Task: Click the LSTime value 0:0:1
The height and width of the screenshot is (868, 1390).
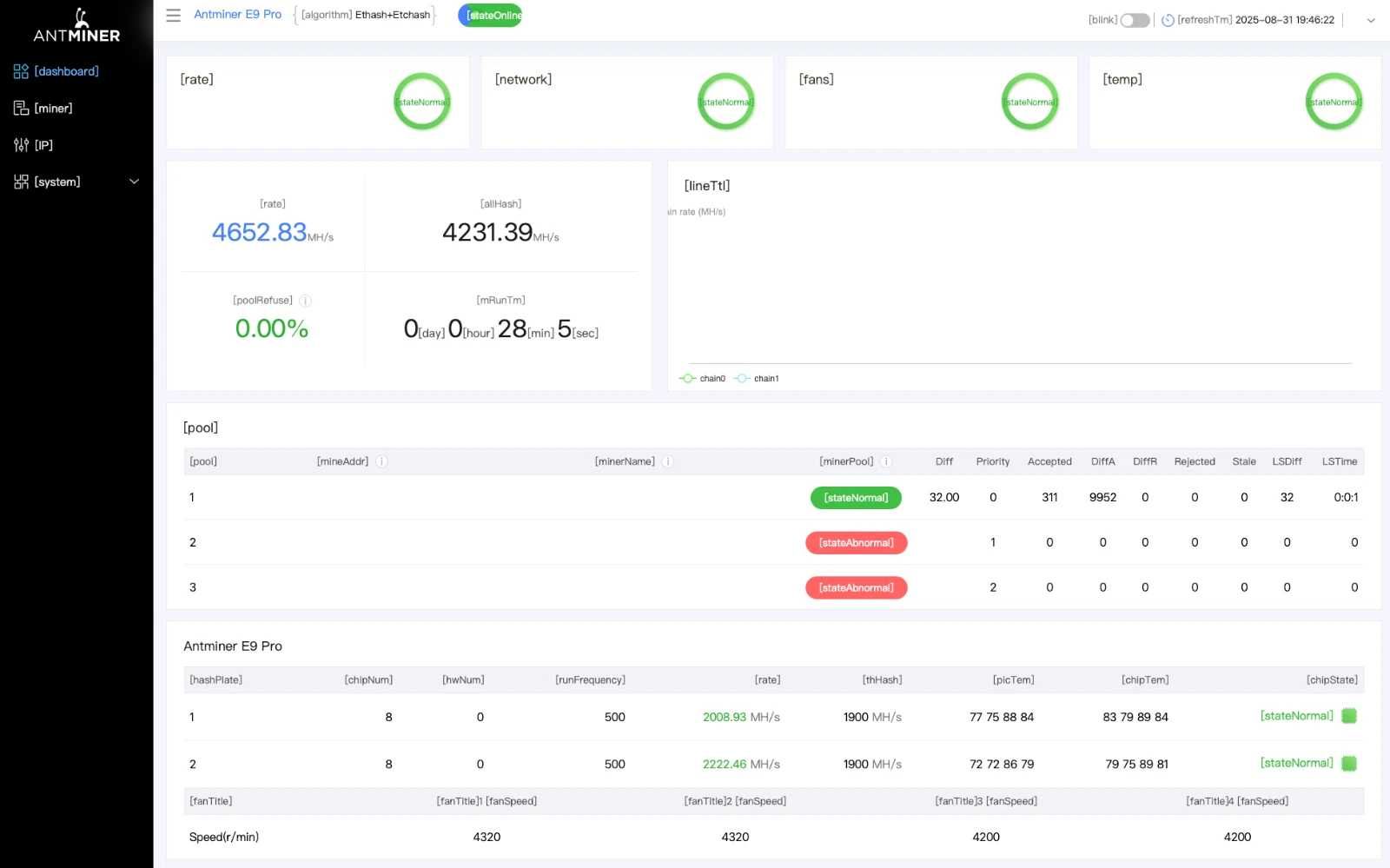Action: click(x=1346, y=498)
